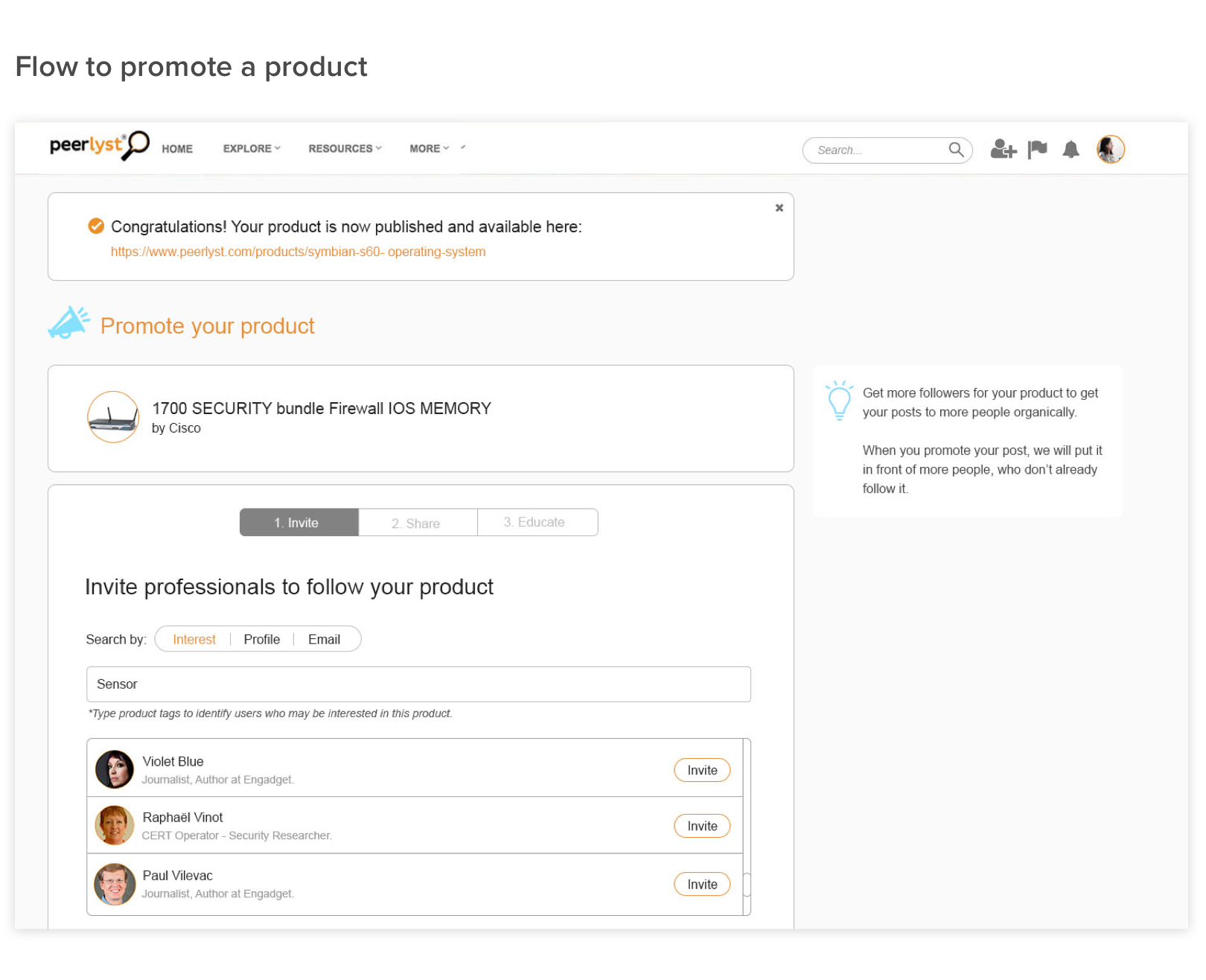Go to HOME in navigation
Image resolution: width=1206 pixels, height=980 pixels.
(x=177, y=149)
